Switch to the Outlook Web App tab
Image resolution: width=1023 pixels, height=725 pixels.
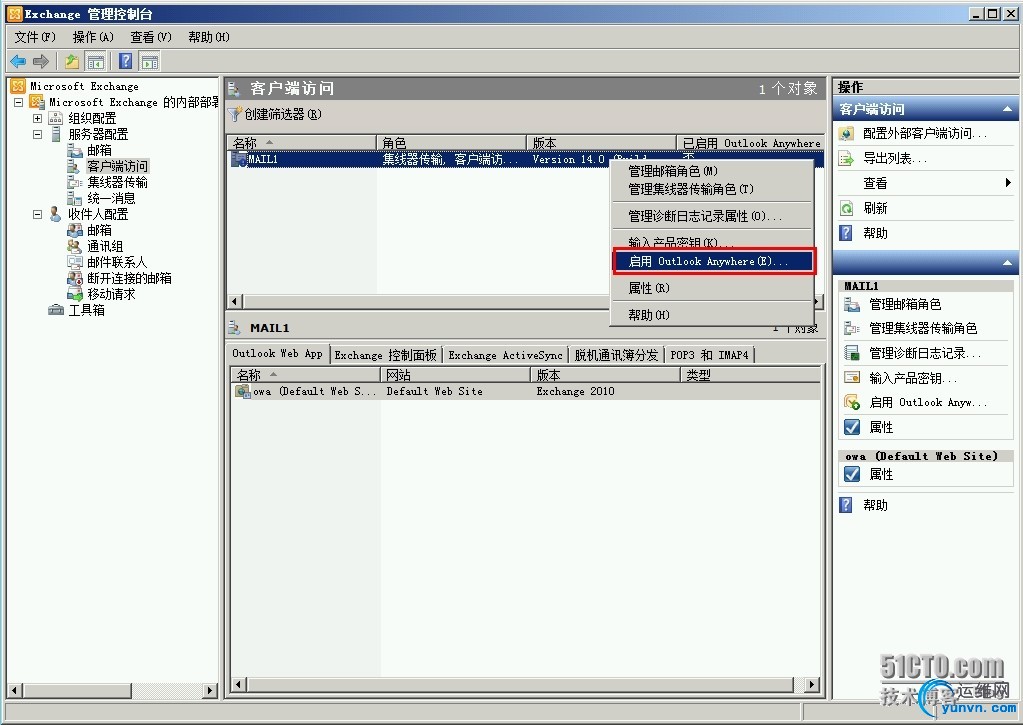[277, 353]
